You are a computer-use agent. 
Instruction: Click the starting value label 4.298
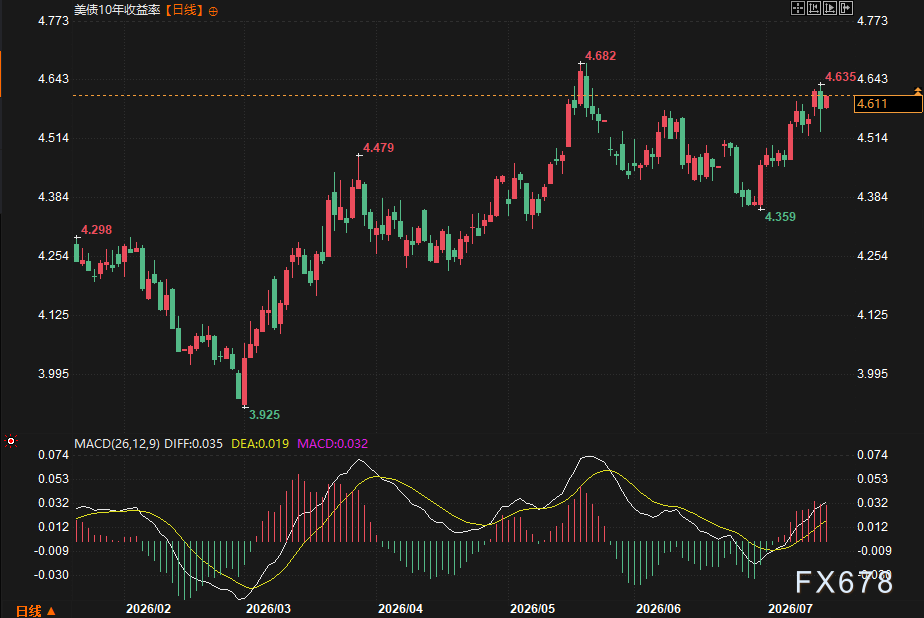(x=96, y=230)
